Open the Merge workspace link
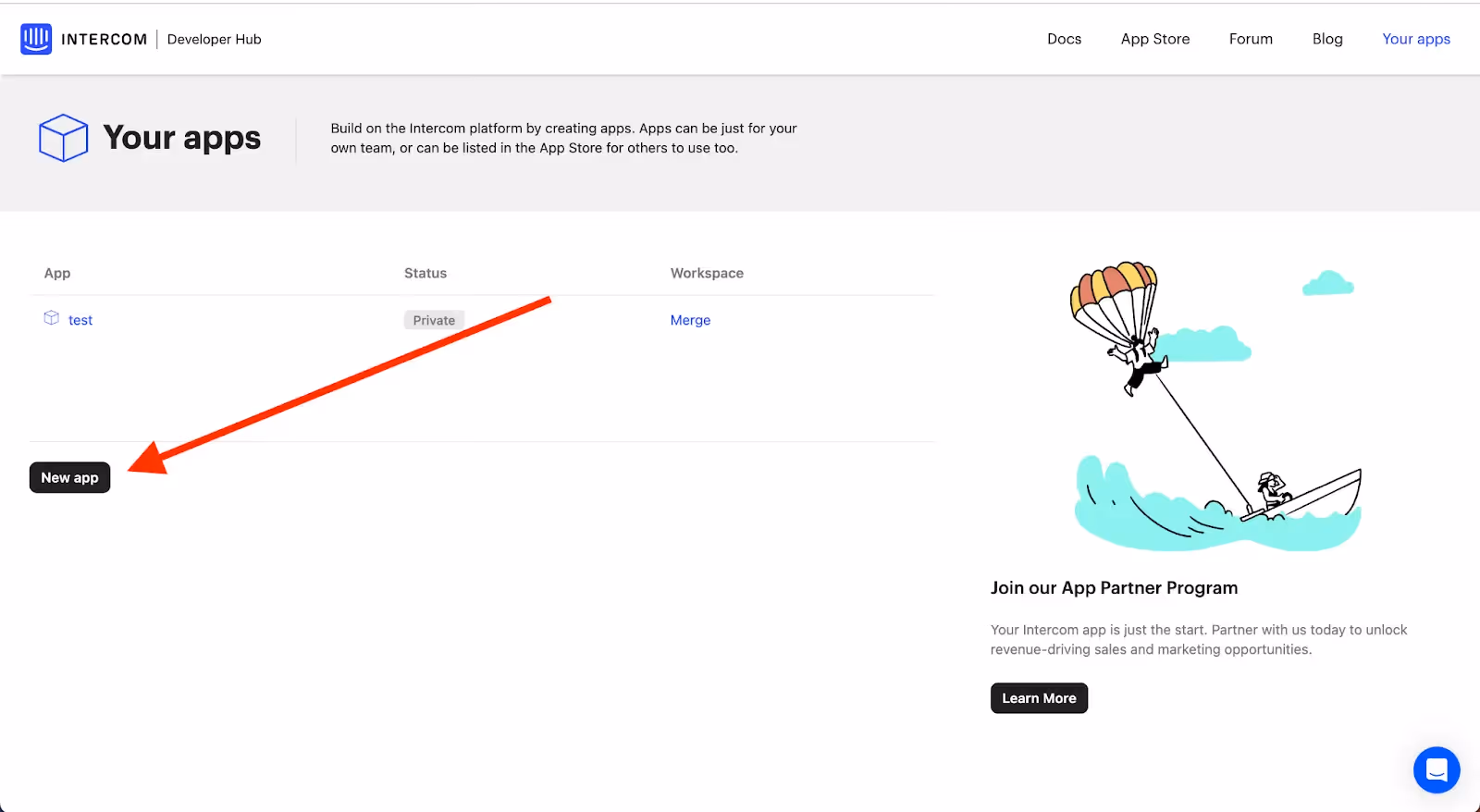 690,320
